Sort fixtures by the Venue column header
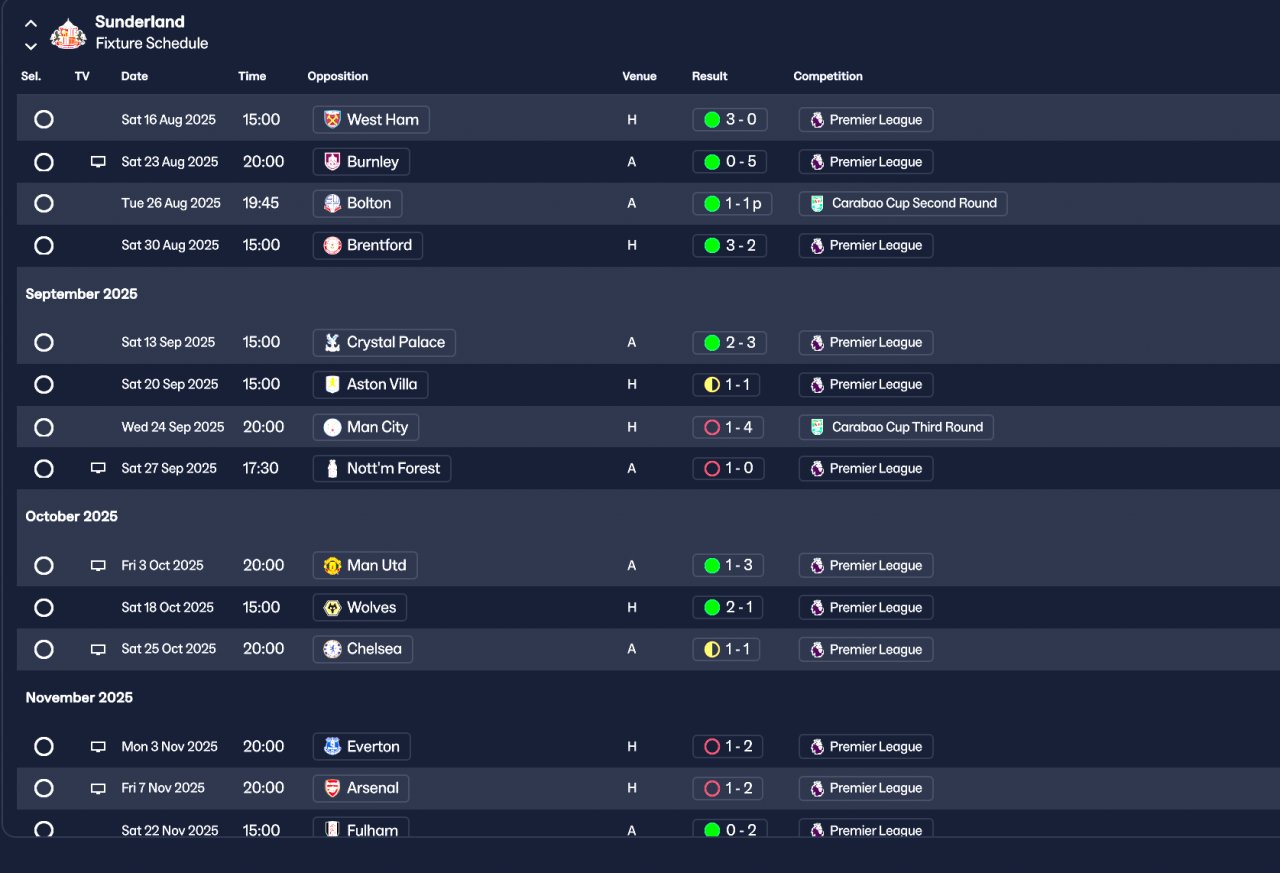The image size is (1280, 873). [x=639, y=76]
